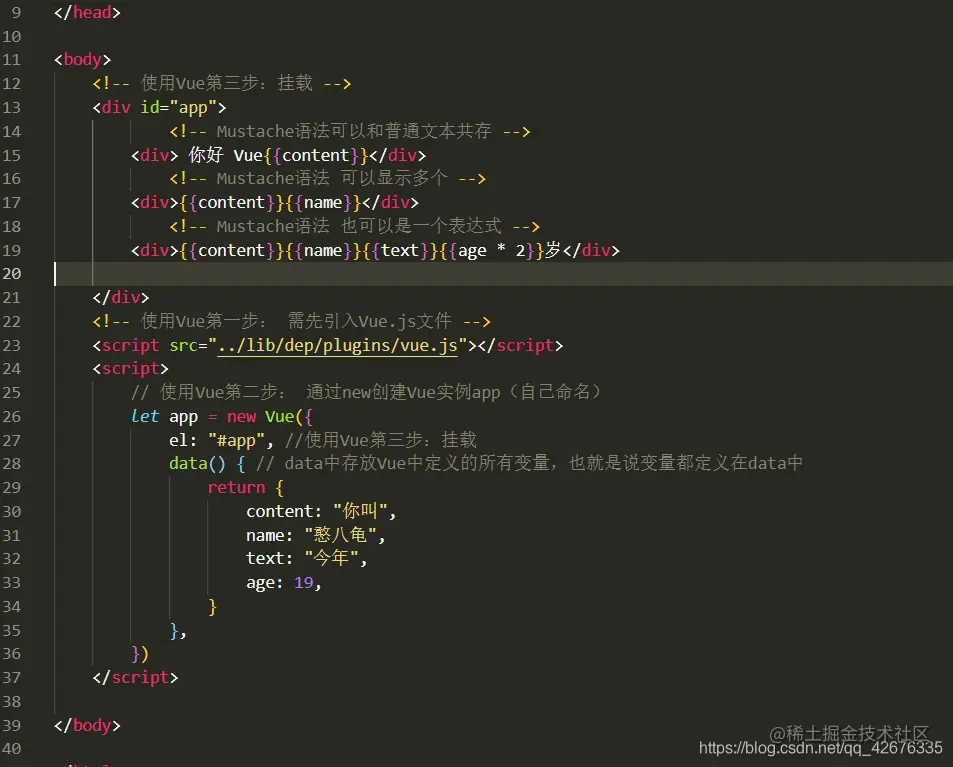Screen dimensions: 953x767
Task: Click the div id="app" opening tag
Action: pyautogui.click(x=159, y=108)
